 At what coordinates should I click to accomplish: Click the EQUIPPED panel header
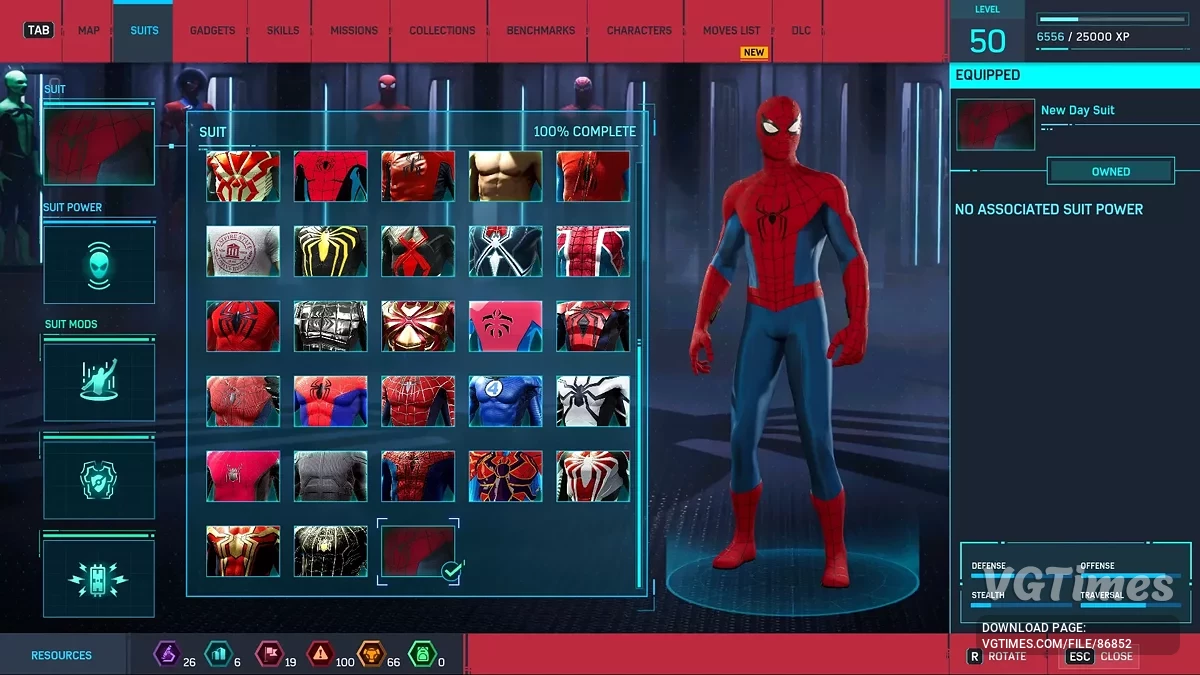[x=1074, y=75]
